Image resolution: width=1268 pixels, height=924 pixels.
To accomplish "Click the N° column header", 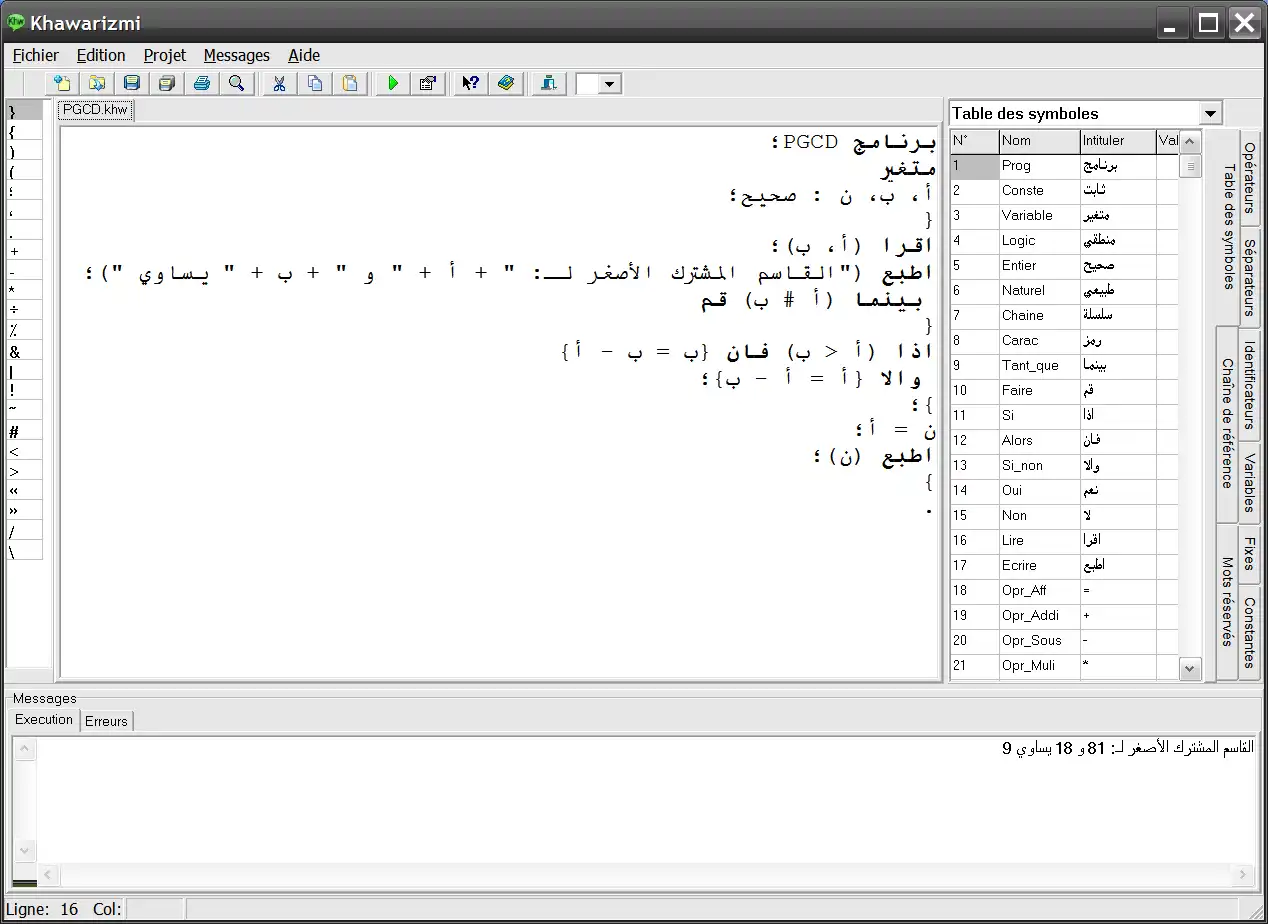I will coord(974,141).
